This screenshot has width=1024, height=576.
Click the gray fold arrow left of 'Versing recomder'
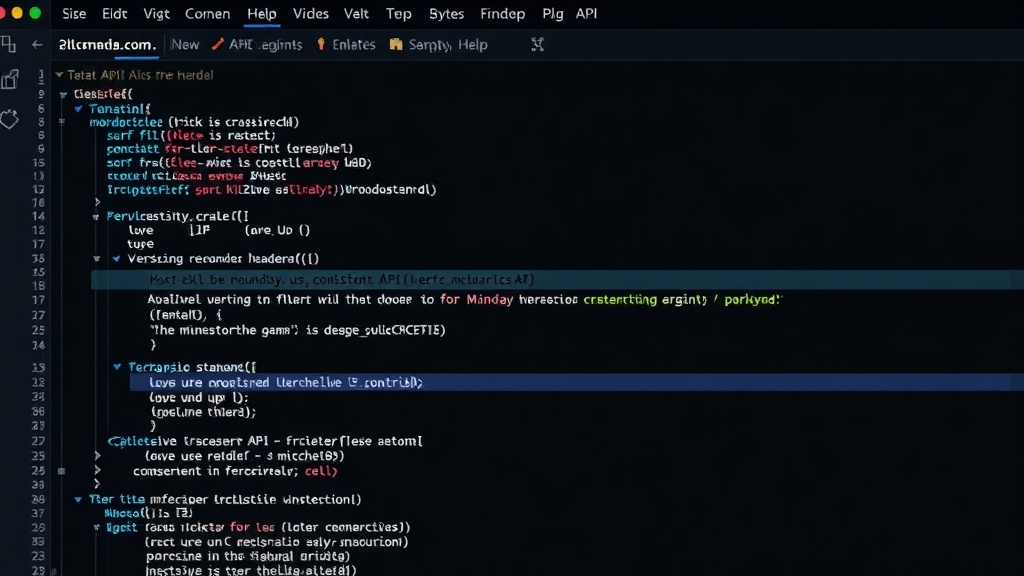[97, 259]
